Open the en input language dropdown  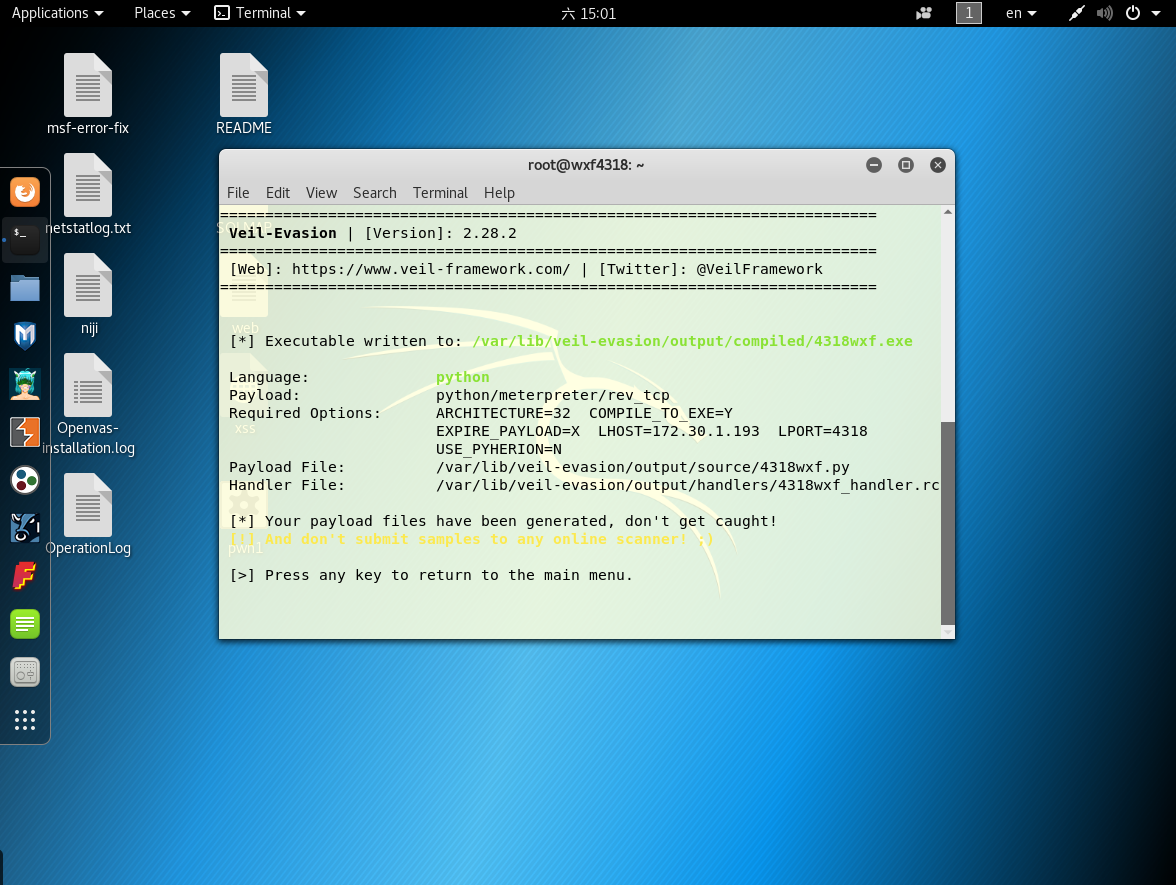coord(1021,13)
